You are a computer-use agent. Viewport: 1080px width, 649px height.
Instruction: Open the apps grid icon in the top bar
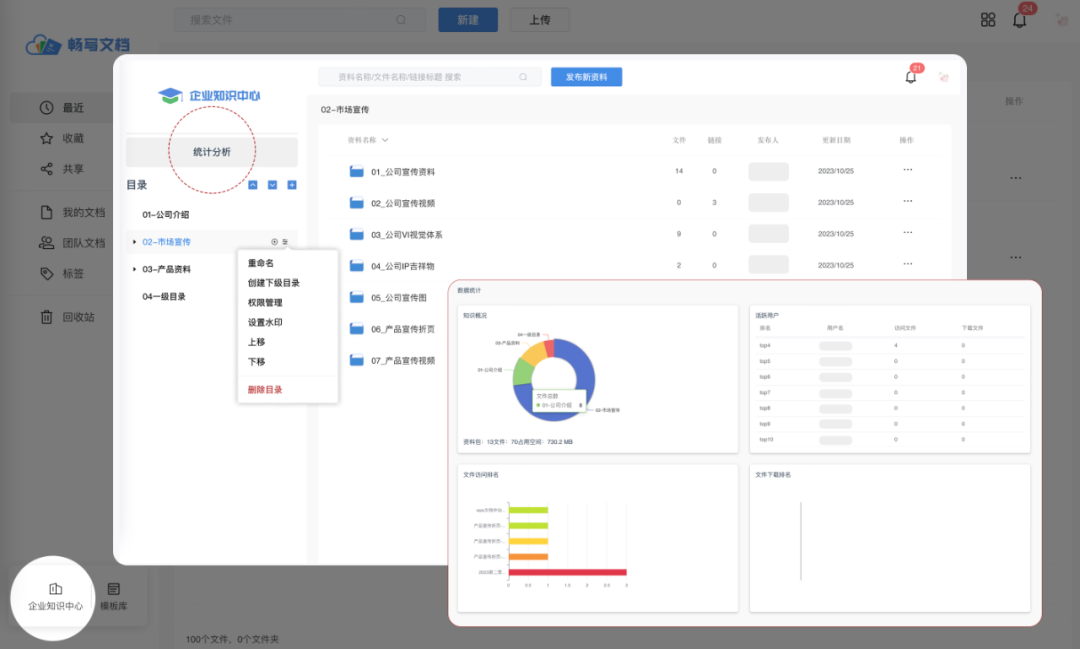(988, 20)
